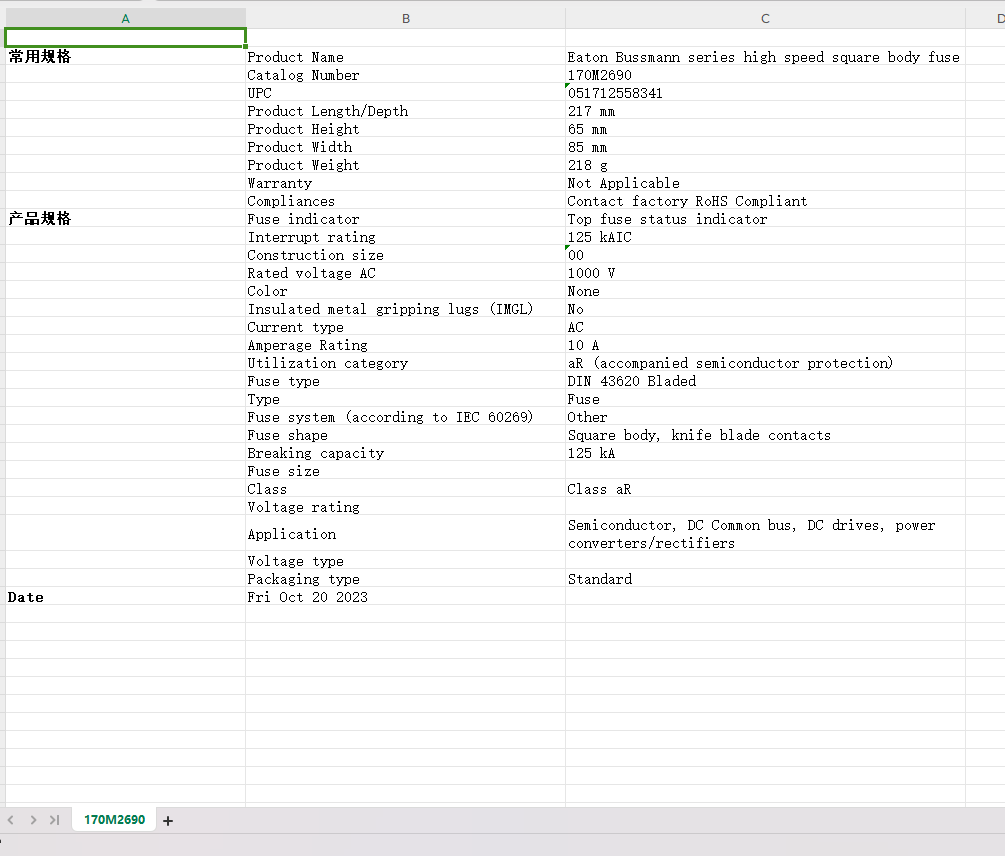
Task: Select the 218 g value
Action: (765, 165)
